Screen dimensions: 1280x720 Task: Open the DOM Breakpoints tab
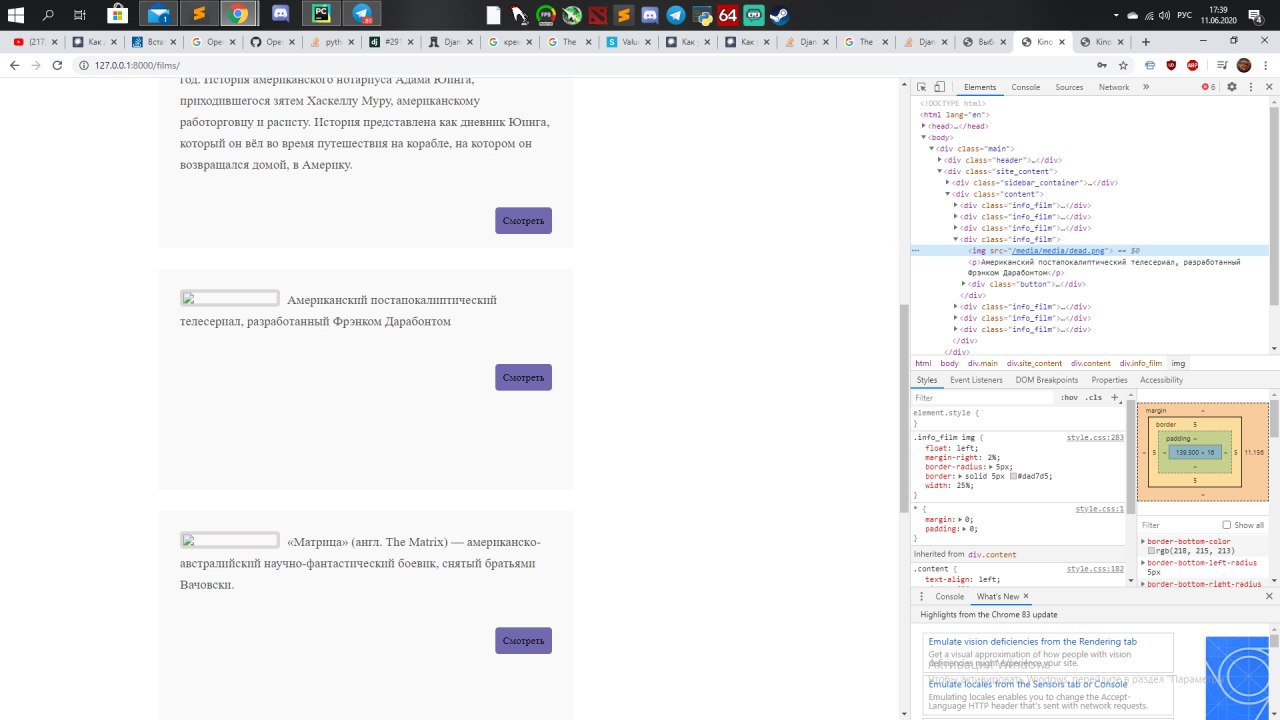tap(1047, 380)
